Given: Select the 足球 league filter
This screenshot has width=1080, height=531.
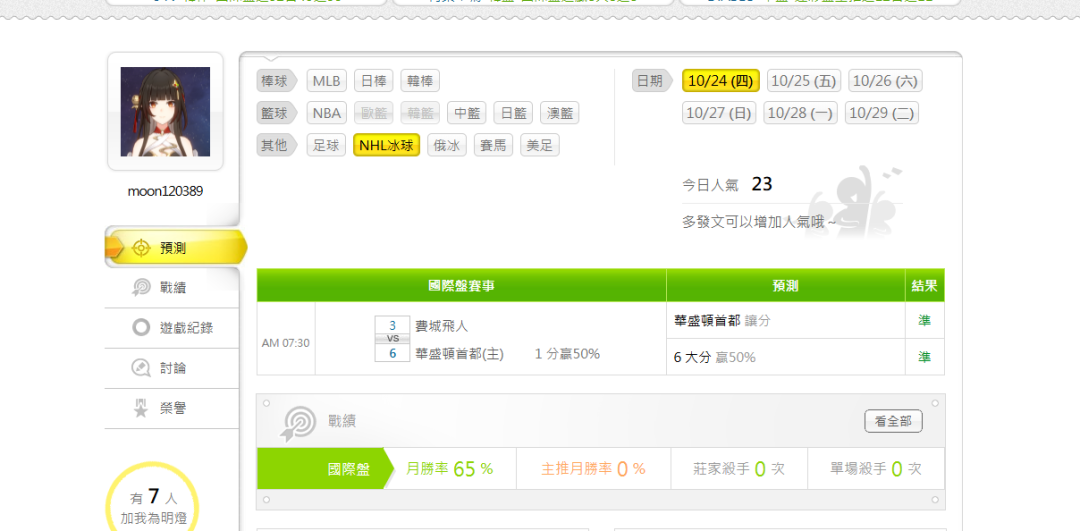Looking at the screenshot, I should click(326, 145).
